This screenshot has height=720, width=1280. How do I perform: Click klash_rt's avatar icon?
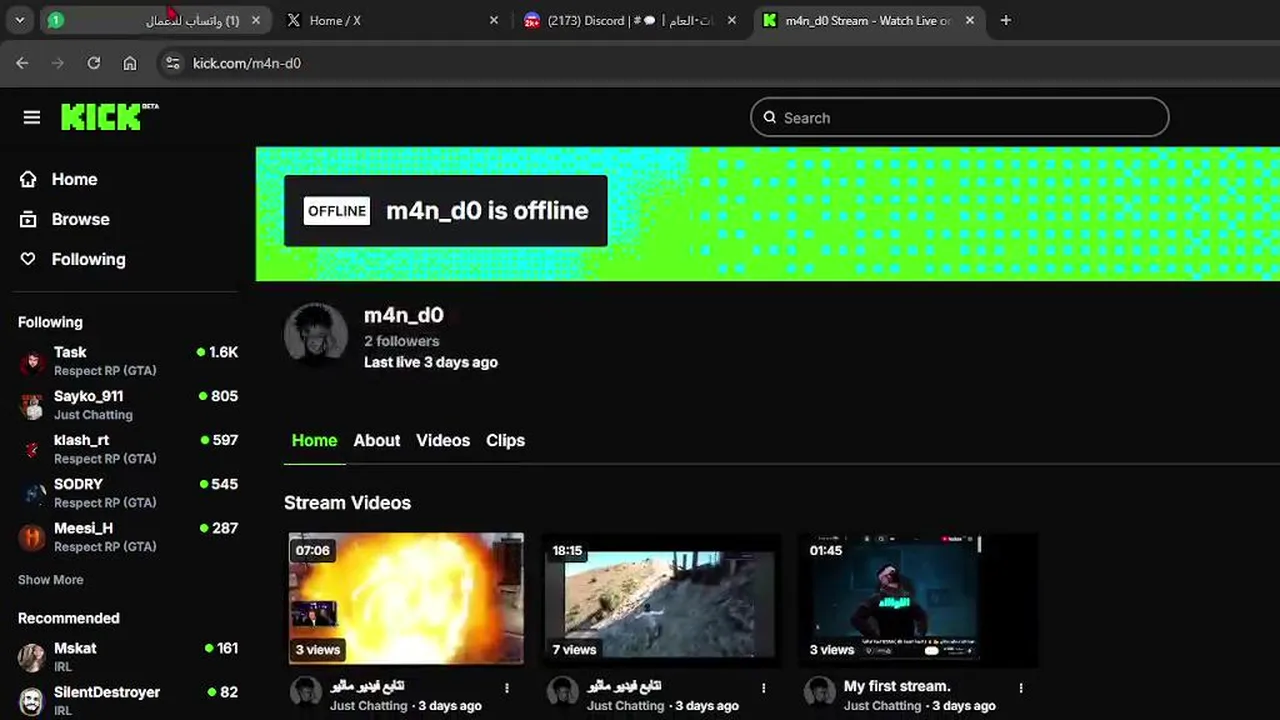point(32,450)
